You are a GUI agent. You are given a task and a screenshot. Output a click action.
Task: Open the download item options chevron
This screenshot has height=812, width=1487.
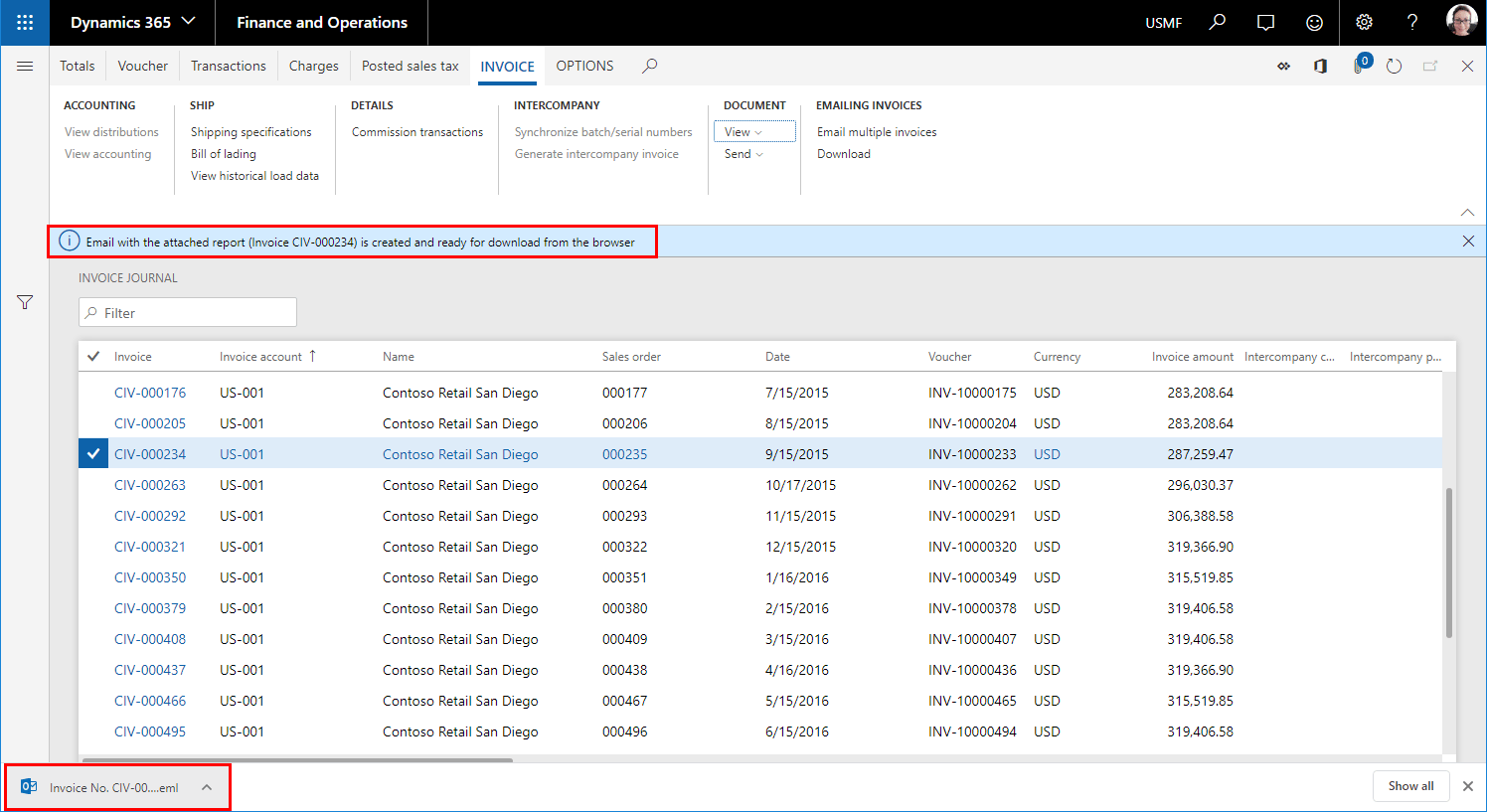[207, 787]
